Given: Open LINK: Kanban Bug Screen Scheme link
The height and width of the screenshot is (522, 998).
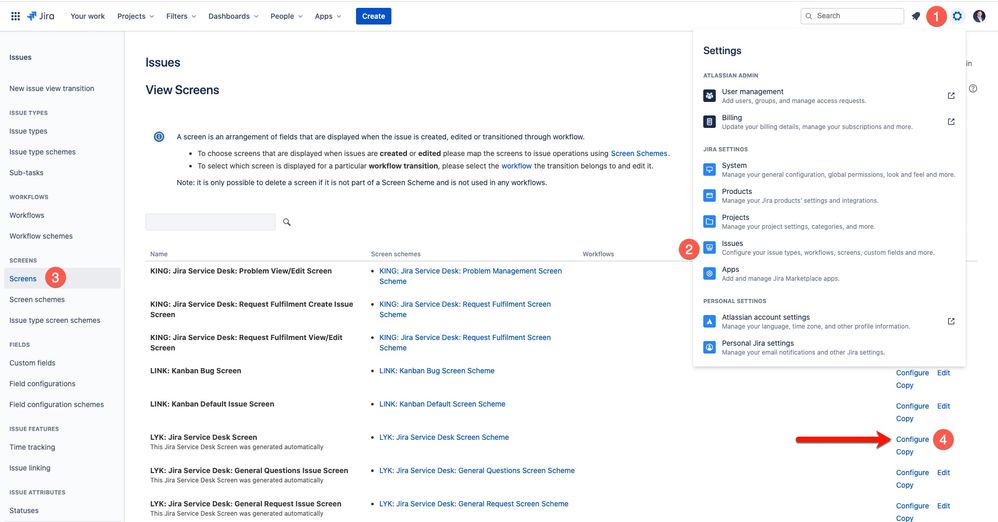Looking at the screenshot, I should pyautogui.click(x=437, y=370).
